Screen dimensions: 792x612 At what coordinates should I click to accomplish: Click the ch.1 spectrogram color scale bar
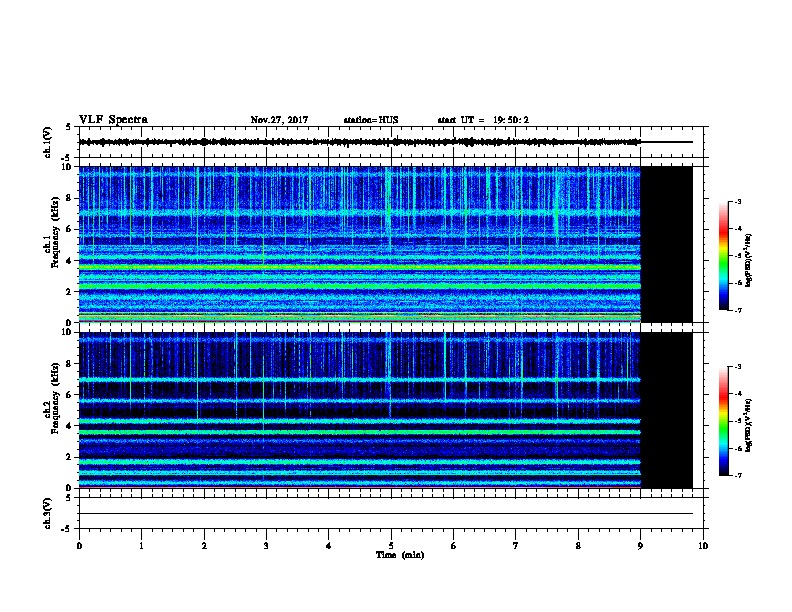click(x=723, y=256)
